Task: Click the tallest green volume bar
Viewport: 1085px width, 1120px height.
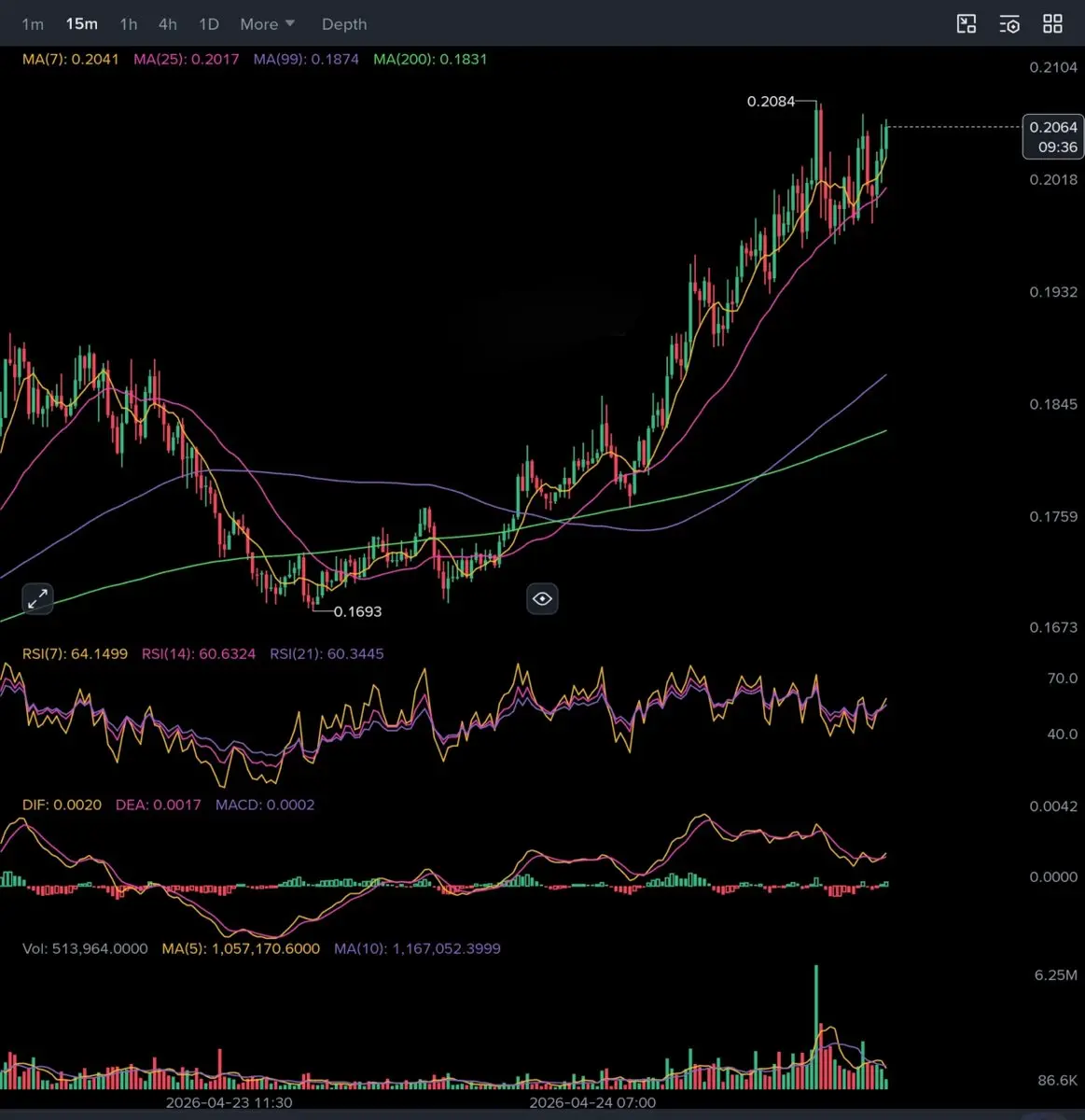Action: [816, 1027]
